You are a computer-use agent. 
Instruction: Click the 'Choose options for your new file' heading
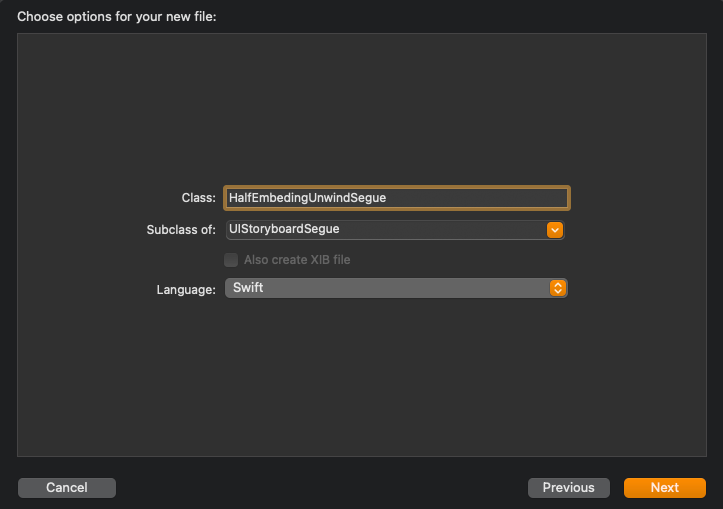point(117,17)
